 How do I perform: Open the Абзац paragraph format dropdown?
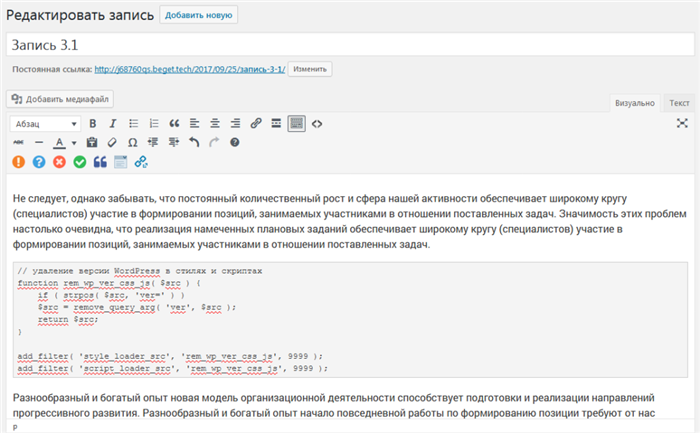pyautogui.click(x=46, y=124)
